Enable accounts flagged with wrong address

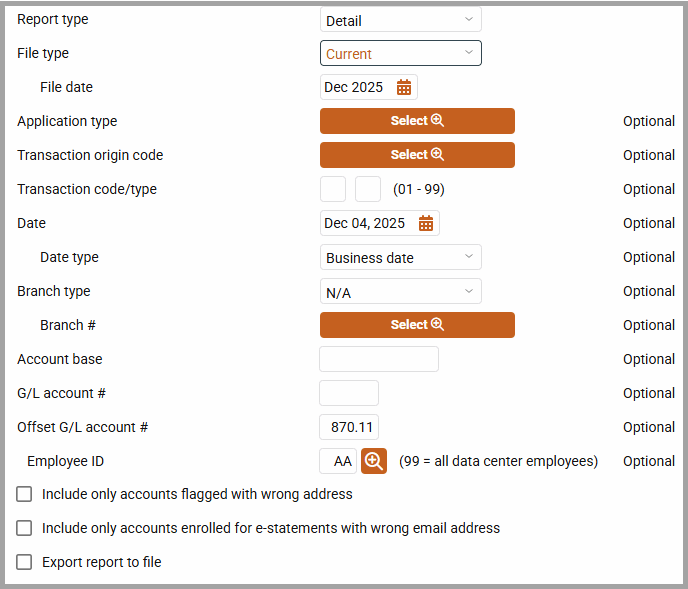[x=25, y=494]
